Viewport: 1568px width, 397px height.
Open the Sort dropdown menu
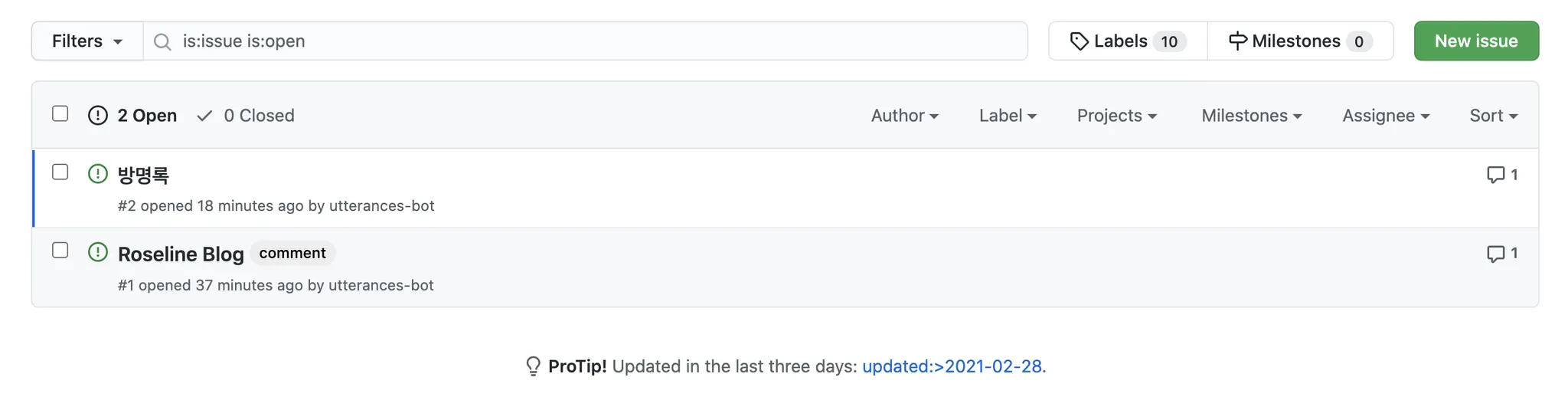[x=1493, y=116]
